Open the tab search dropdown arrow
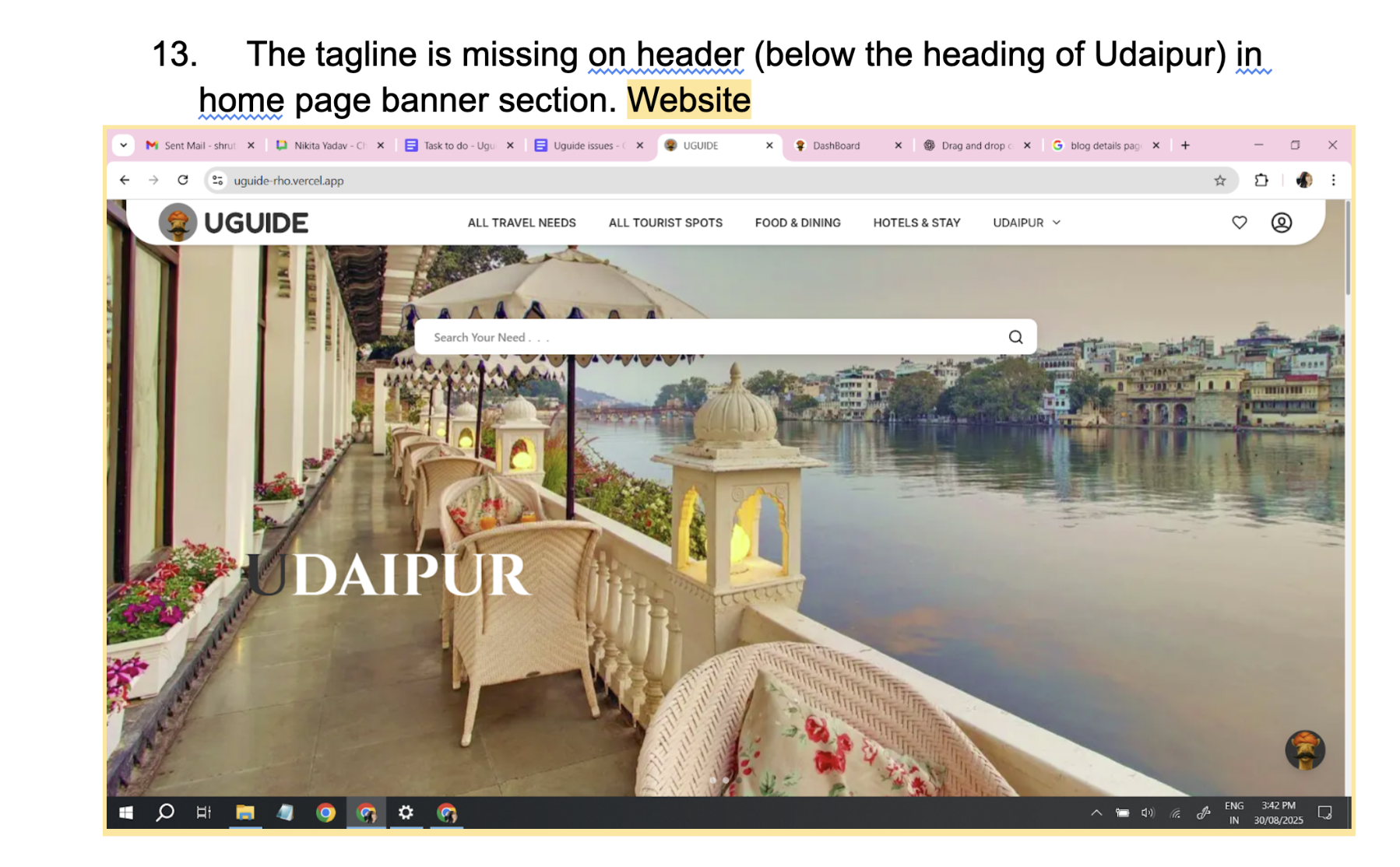 124,146
